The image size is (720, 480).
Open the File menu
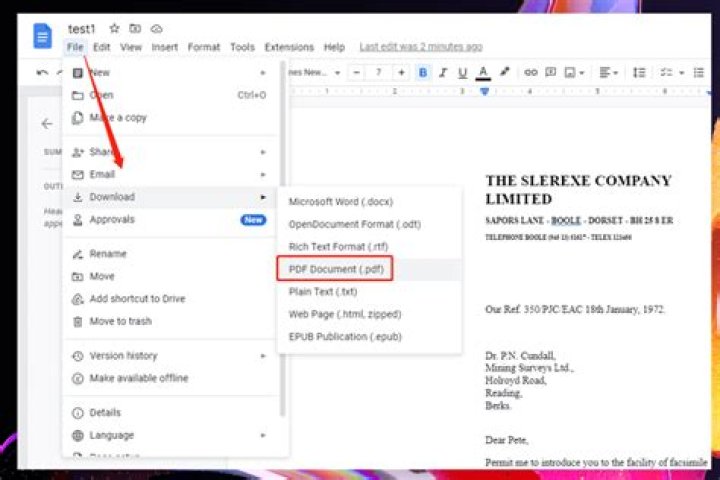tap(75, 47)
